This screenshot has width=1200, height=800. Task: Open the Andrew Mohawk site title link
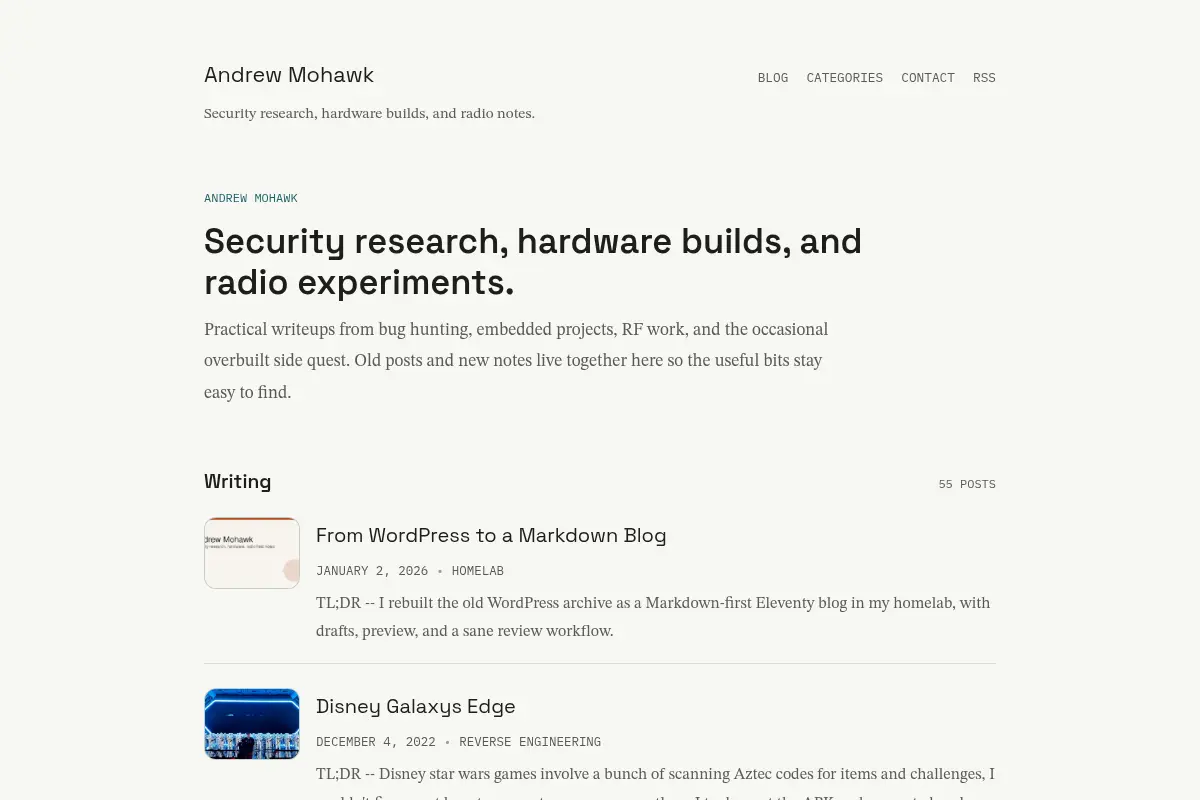289,75
